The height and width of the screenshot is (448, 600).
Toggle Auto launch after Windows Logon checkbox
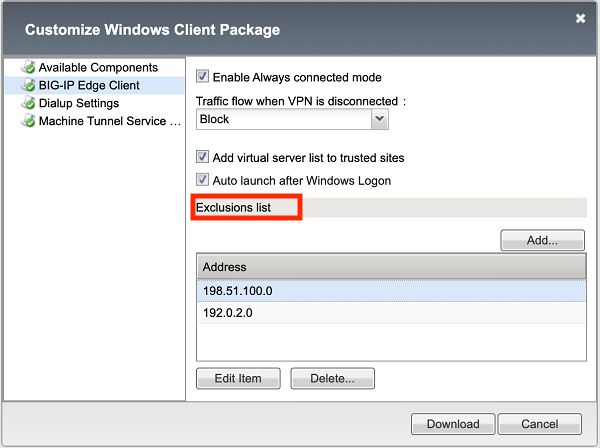point(202,179)
